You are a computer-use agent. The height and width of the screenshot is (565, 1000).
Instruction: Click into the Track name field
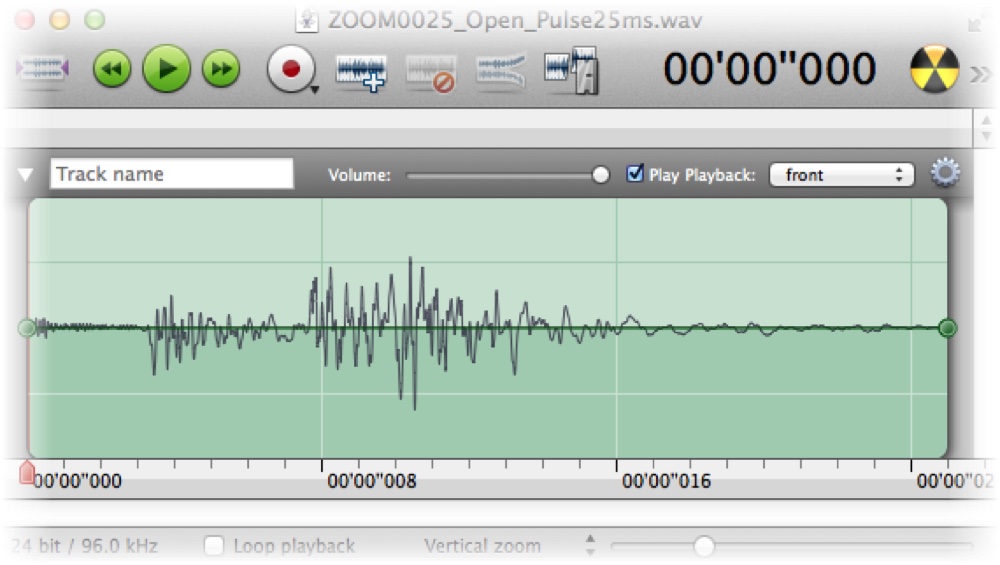click(x=172, y=173)
